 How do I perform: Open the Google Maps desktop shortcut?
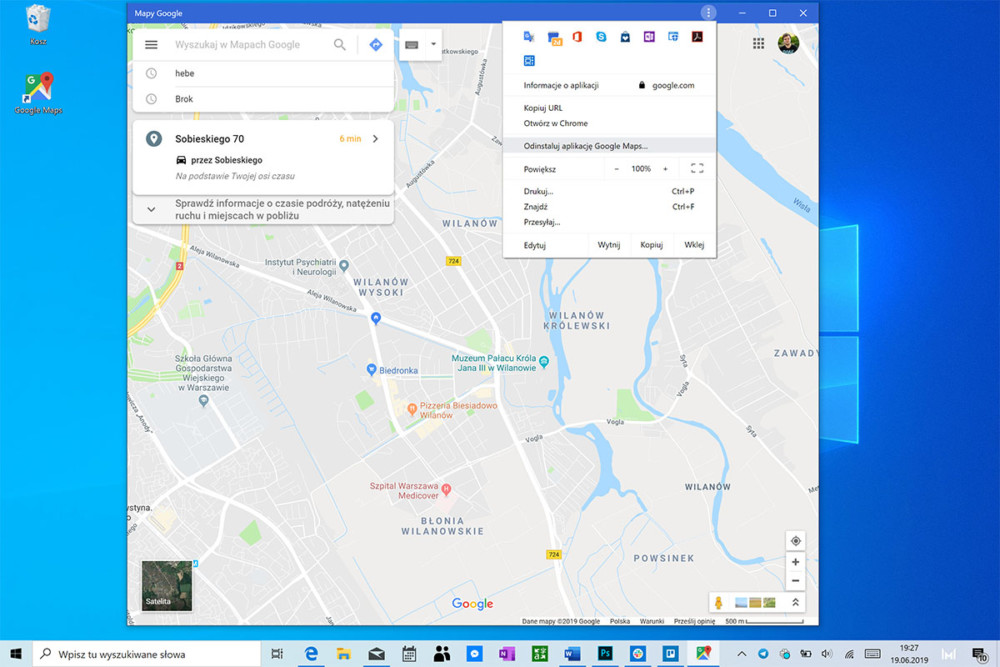tap(38, 93)
